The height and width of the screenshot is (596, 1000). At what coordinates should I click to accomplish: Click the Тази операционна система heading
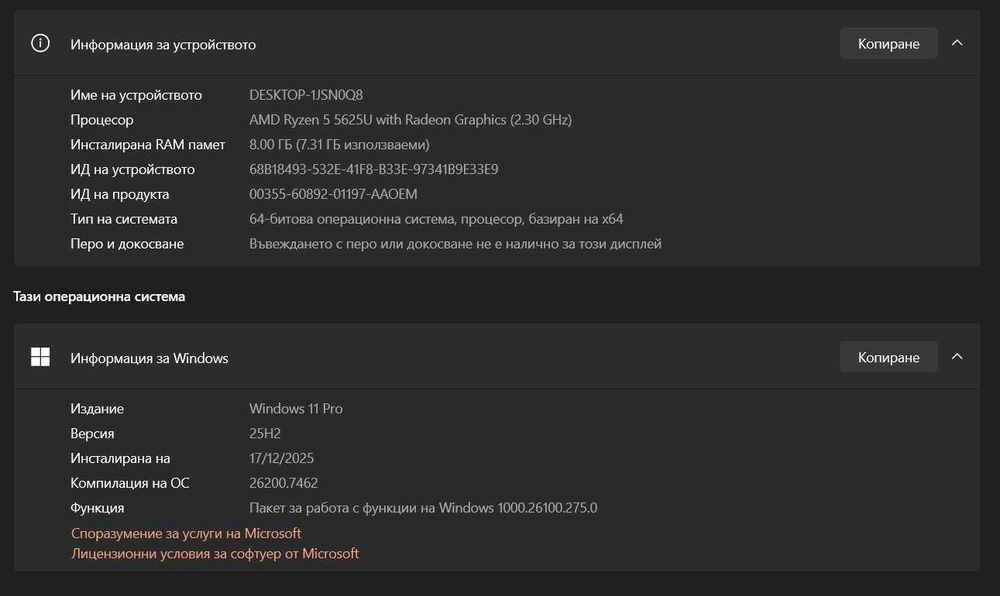click(x=99, y=297)
